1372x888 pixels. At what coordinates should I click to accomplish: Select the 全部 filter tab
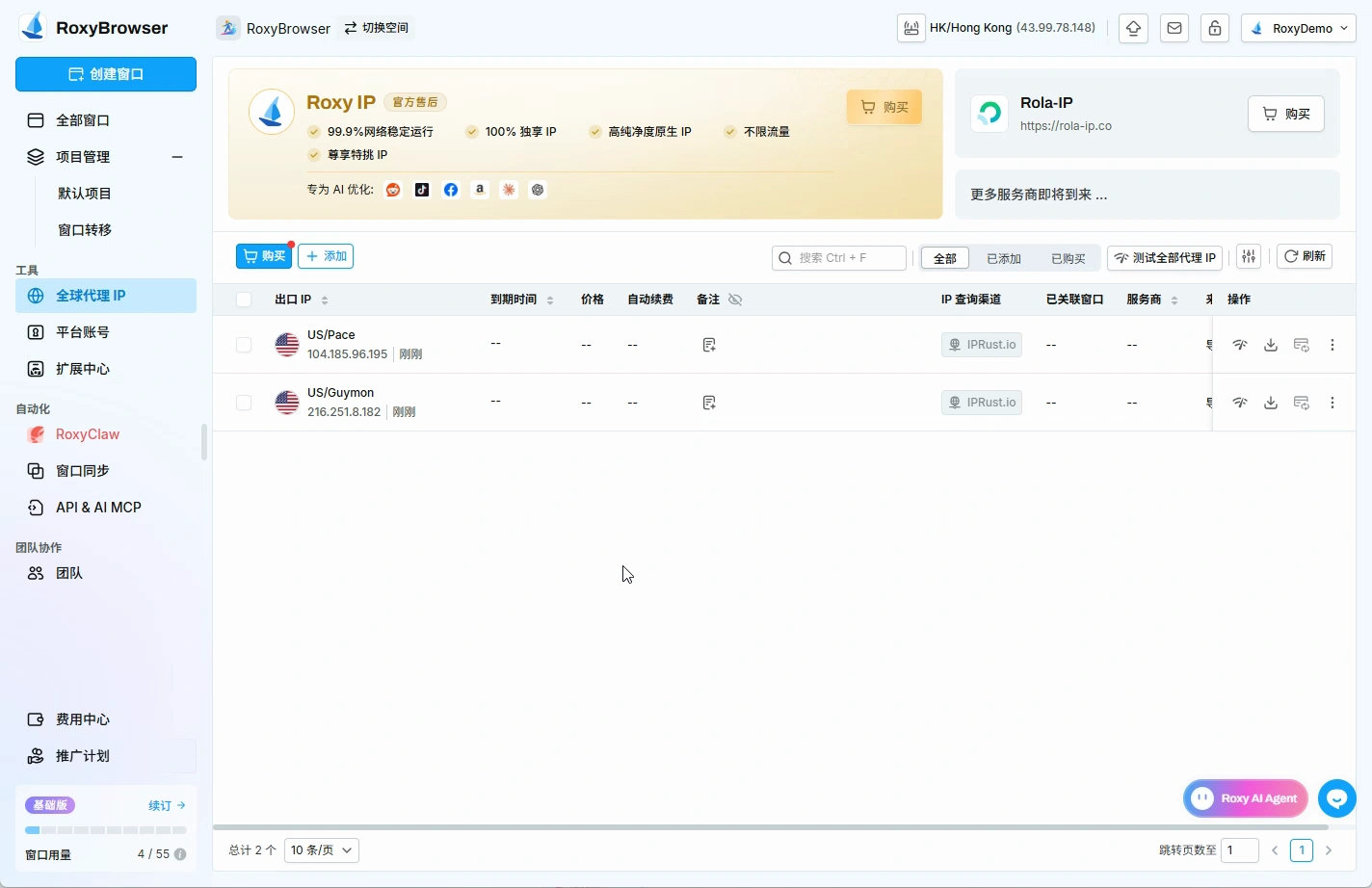pos(945,258)
